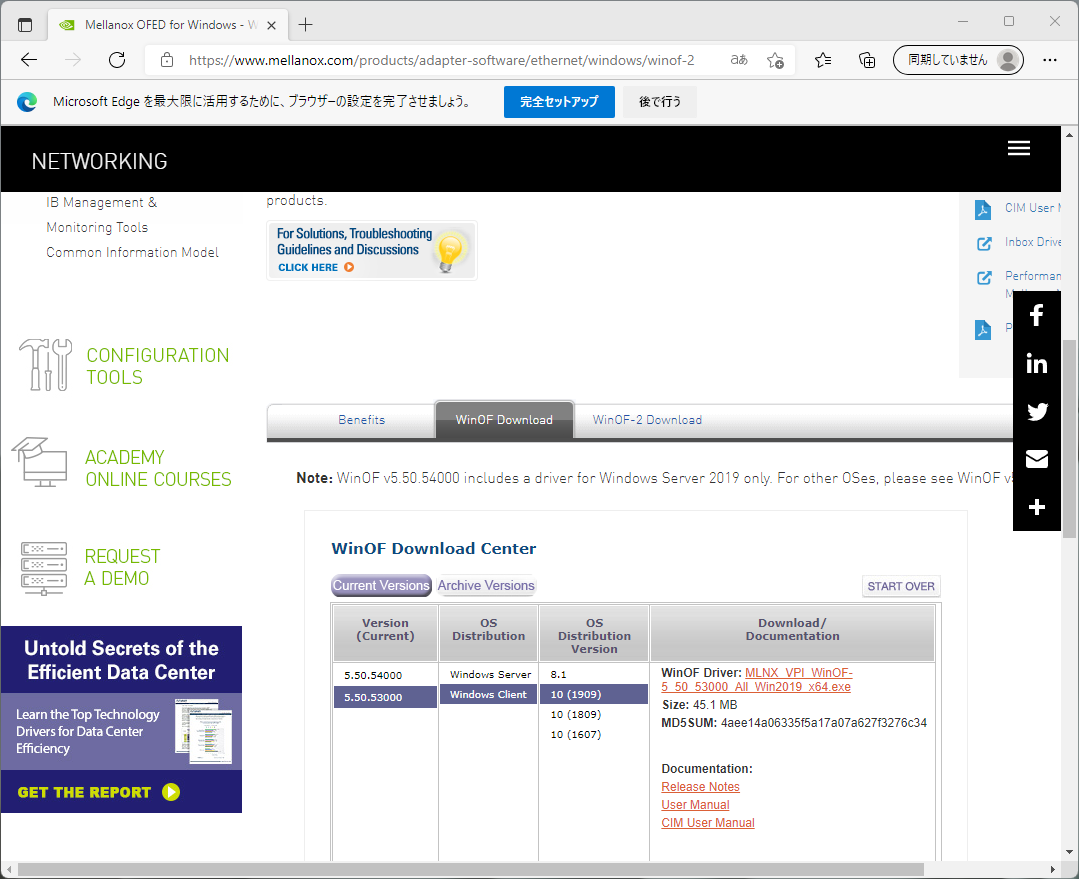Choose Windows Server distribution
Screen dimensions: 1079x879
(x=489, y=675)
